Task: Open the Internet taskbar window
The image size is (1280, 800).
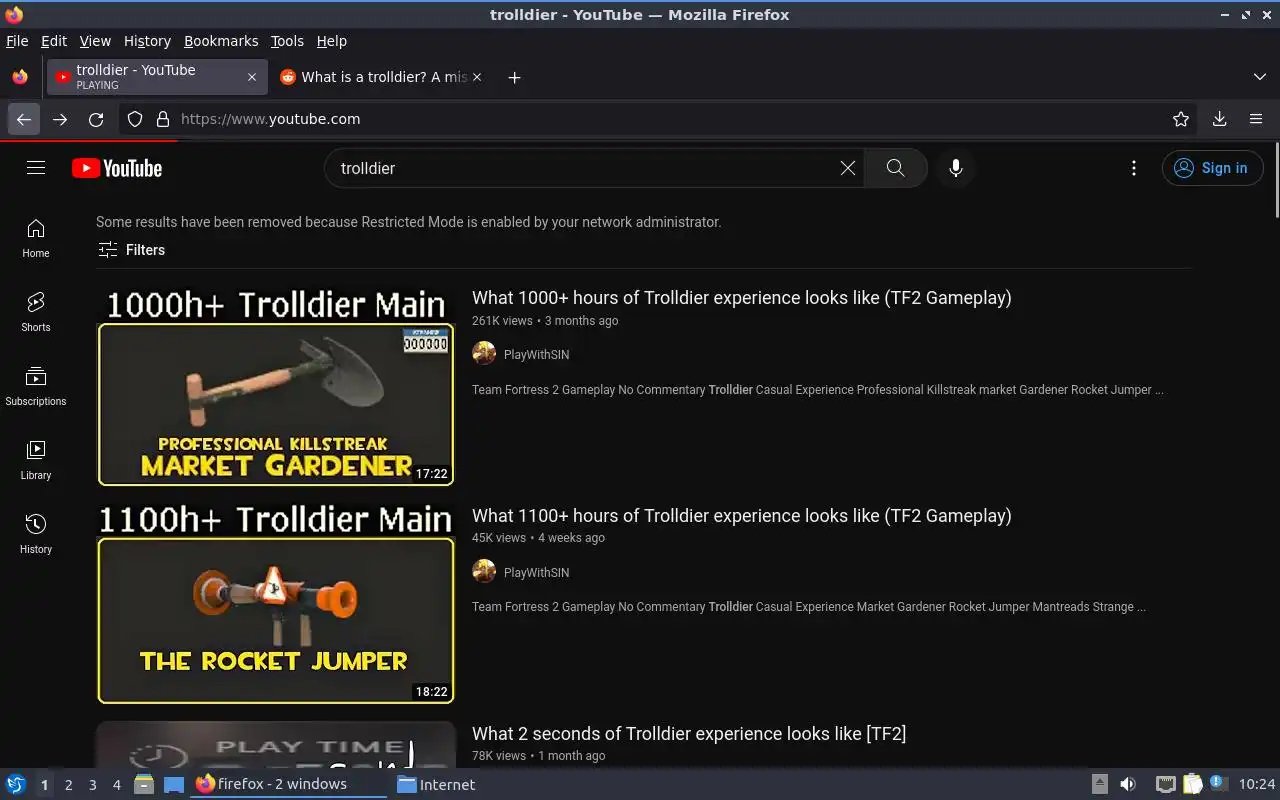Action: click(436, 785)
